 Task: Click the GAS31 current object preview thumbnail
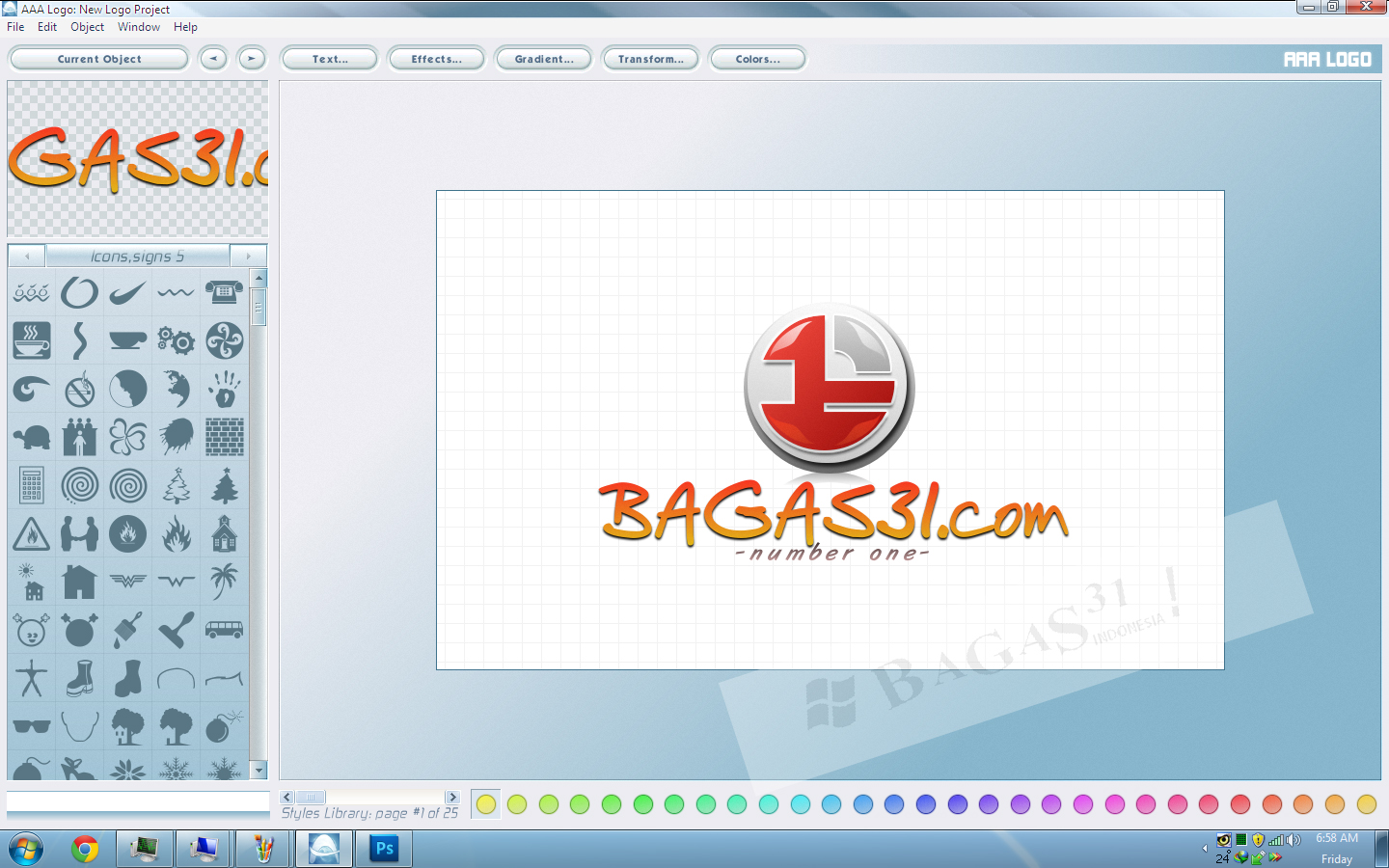(x=138, y=158)
